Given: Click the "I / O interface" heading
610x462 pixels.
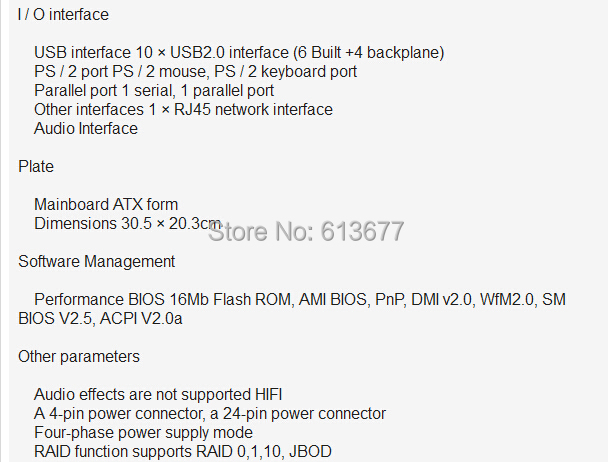Looking at the screenshot, I should 63,15.
